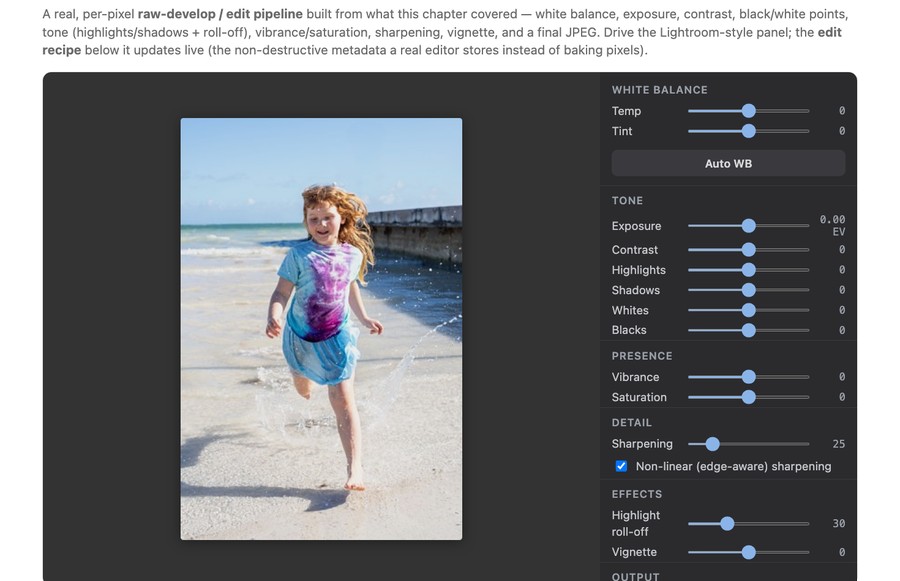Click the Vibrance slider handle
This screenshot has width=900, height=581.
748,377
